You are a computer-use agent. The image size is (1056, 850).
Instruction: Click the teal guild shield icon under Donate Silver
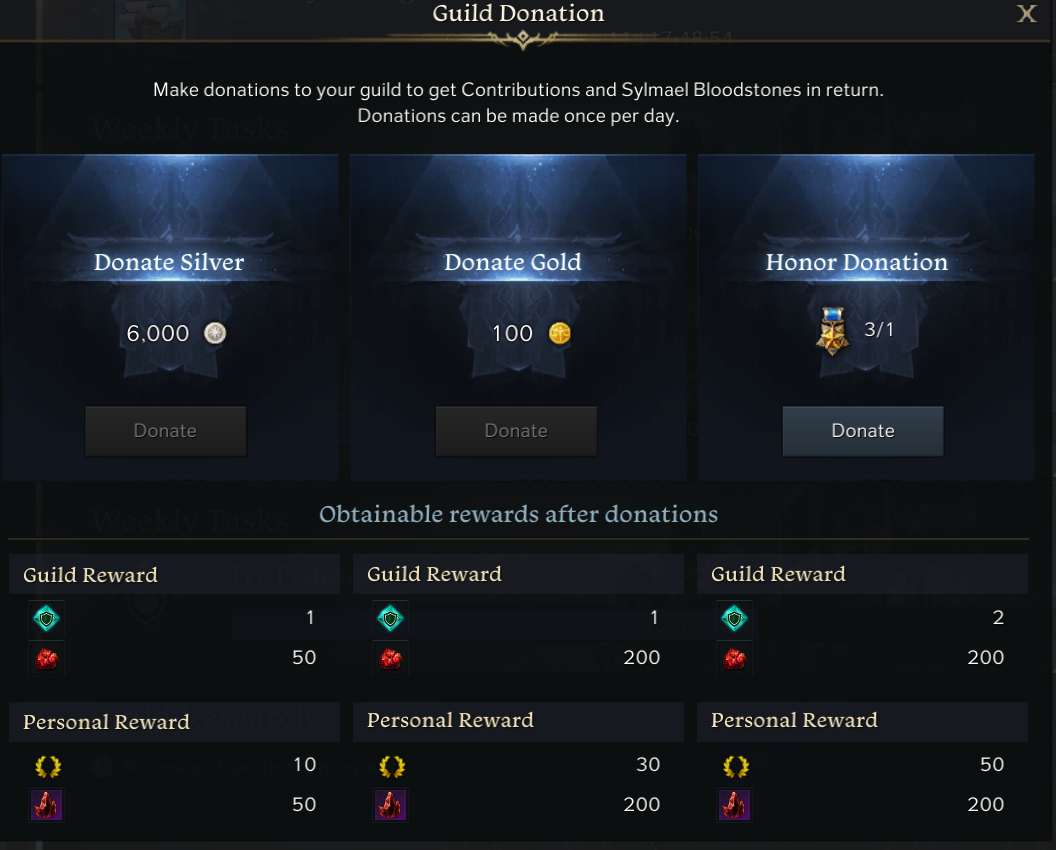(x=46, y=618)
